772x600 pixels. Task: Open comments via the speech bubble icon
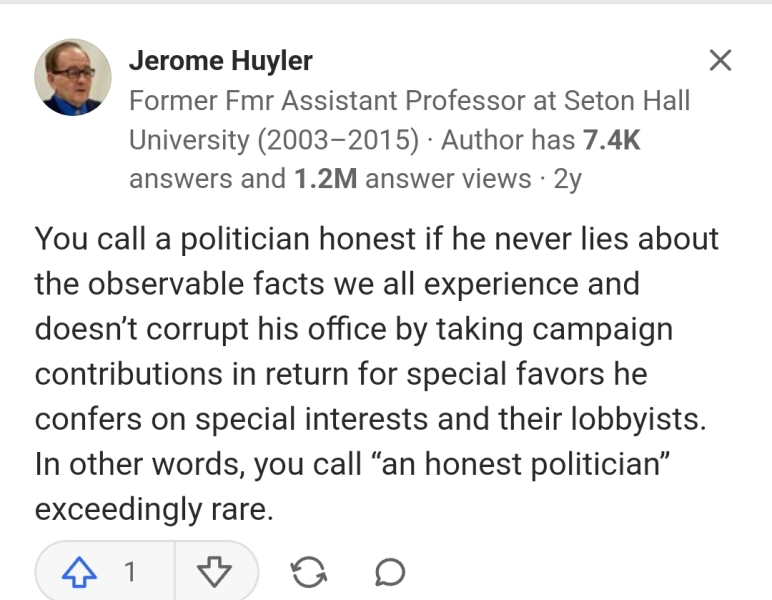pyautogui.click(x=389, y=572)
